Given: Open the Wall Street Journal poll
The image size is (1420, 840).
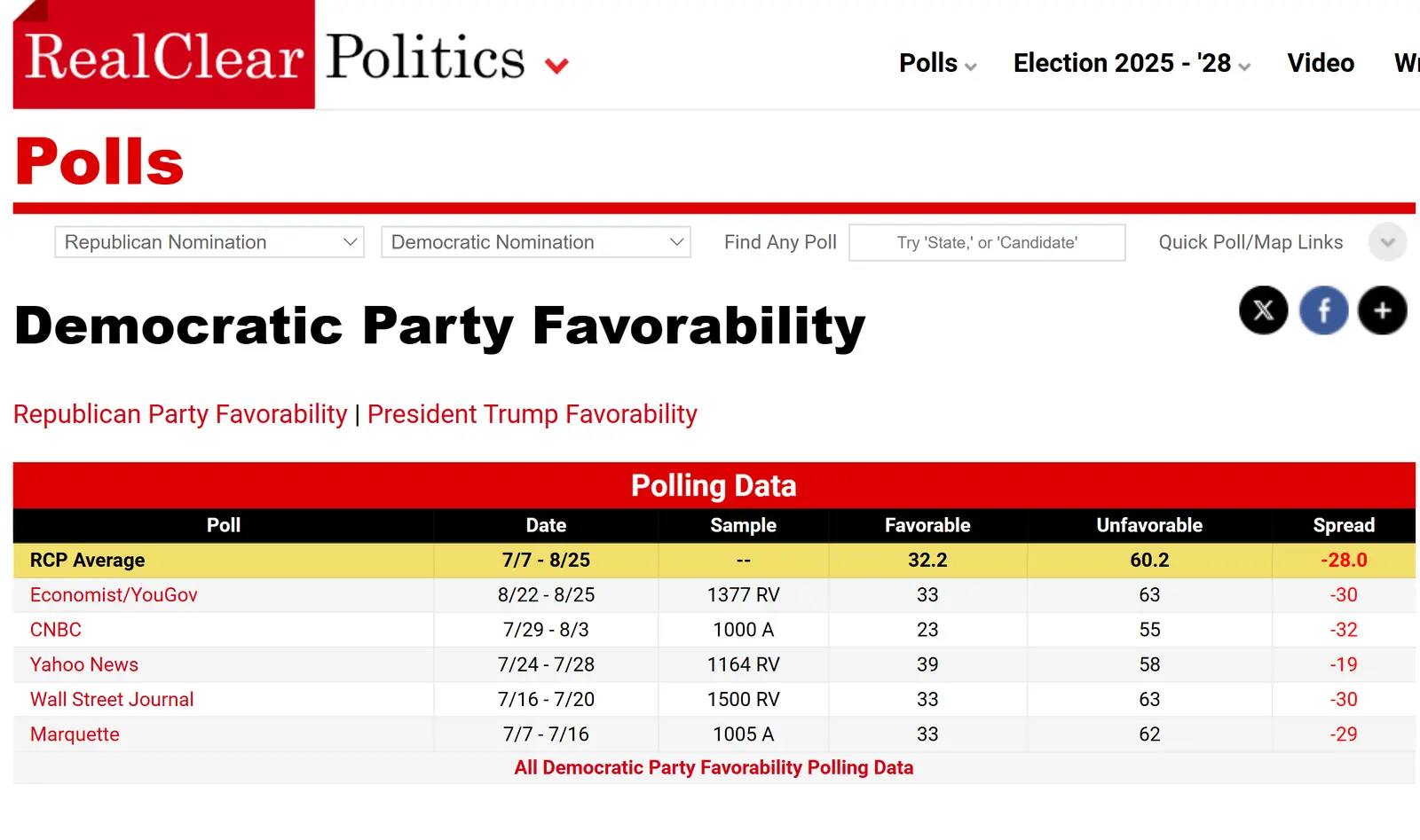Looking at the screenshot, I should coord(112,700).
